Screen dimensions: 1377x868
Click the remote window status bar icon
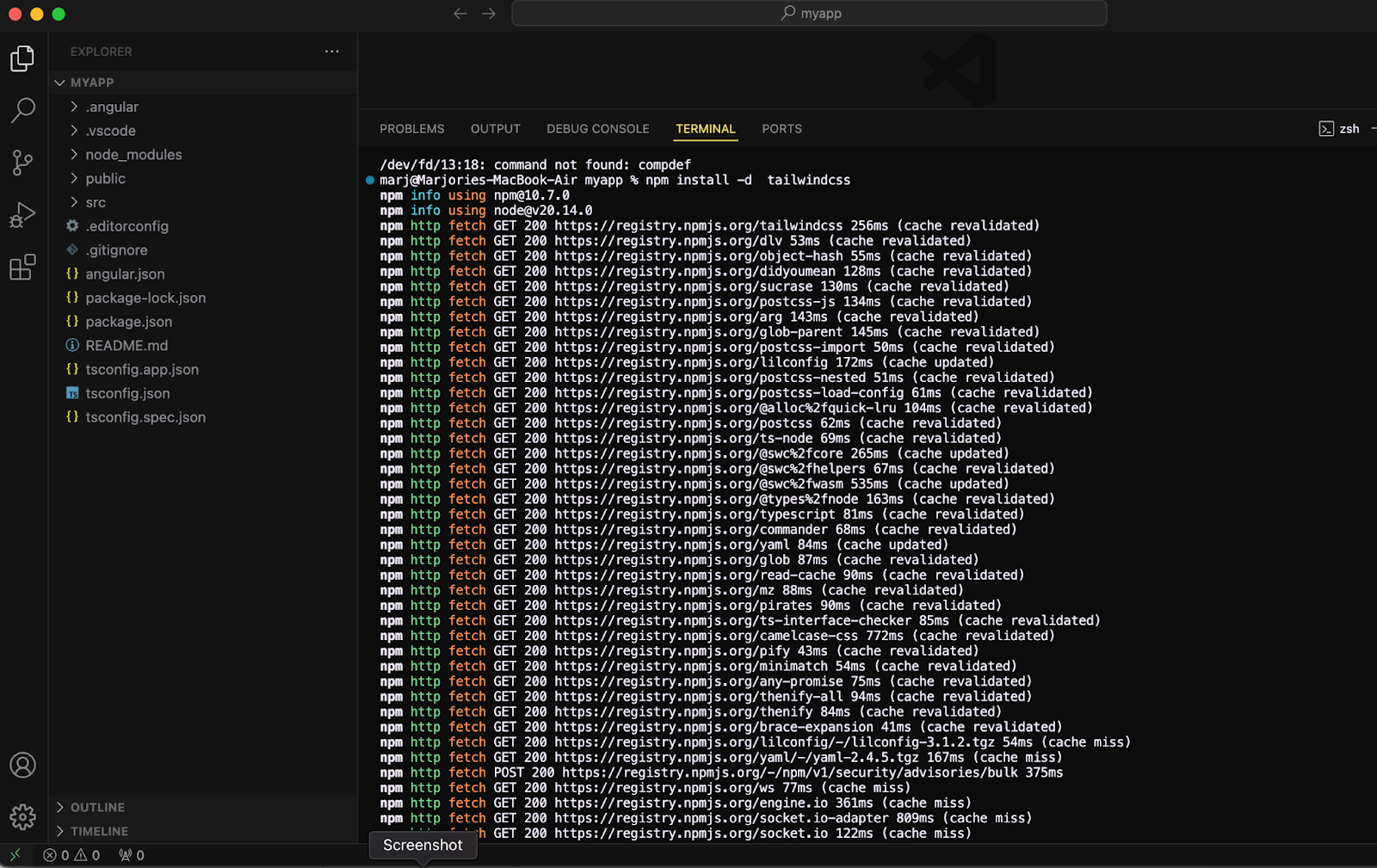[x=15, y=855]
